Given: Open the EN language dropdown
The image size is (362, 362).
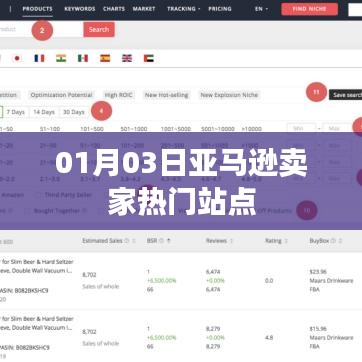Looking at the screenshot, I should pos(261,9).
